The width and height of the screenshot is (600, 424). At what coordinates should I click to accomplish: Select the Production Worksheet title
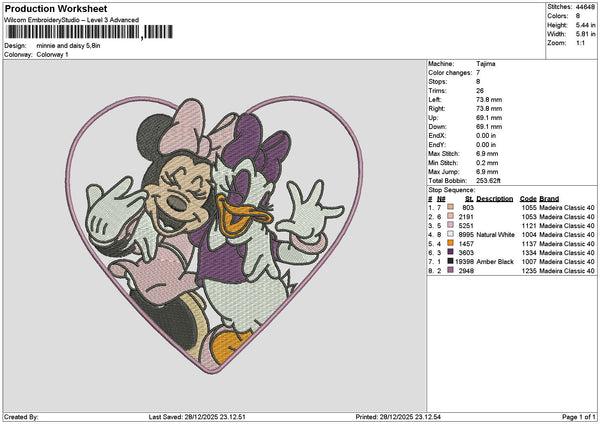[56, 9]
